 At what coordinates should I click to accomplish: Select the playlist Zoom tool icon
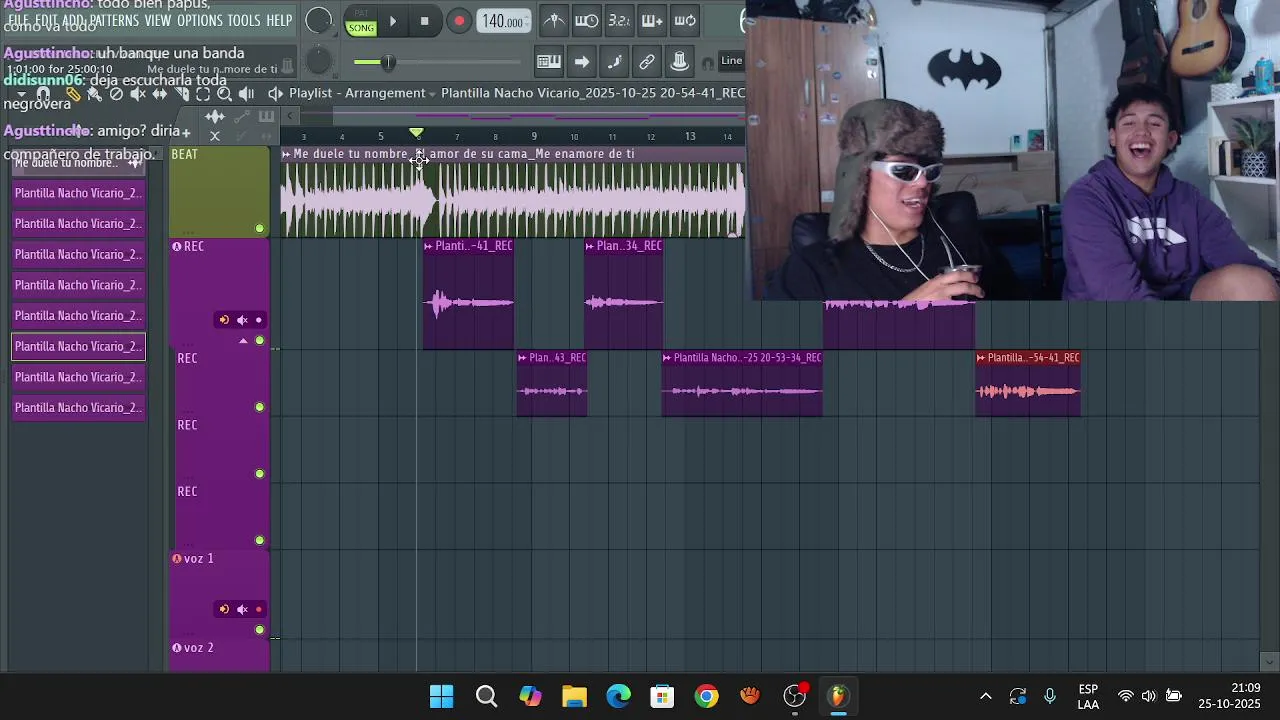(225, 94)
